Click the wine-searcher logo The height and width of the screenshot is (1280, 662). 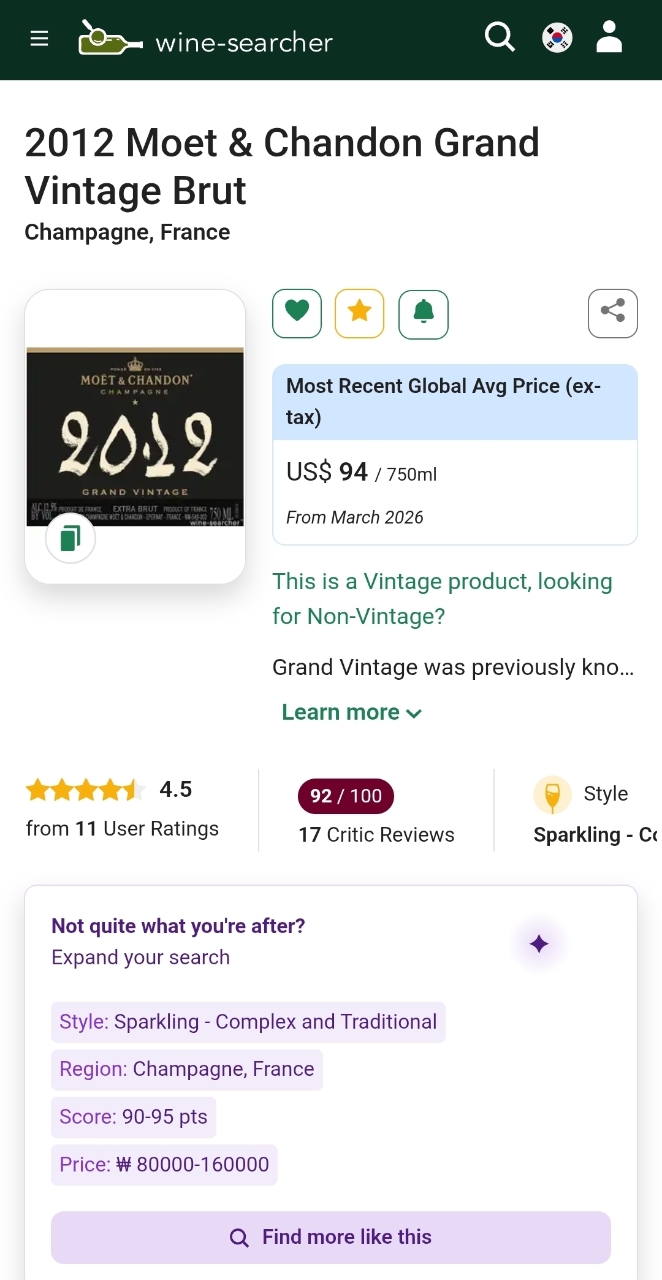[206, 40]
